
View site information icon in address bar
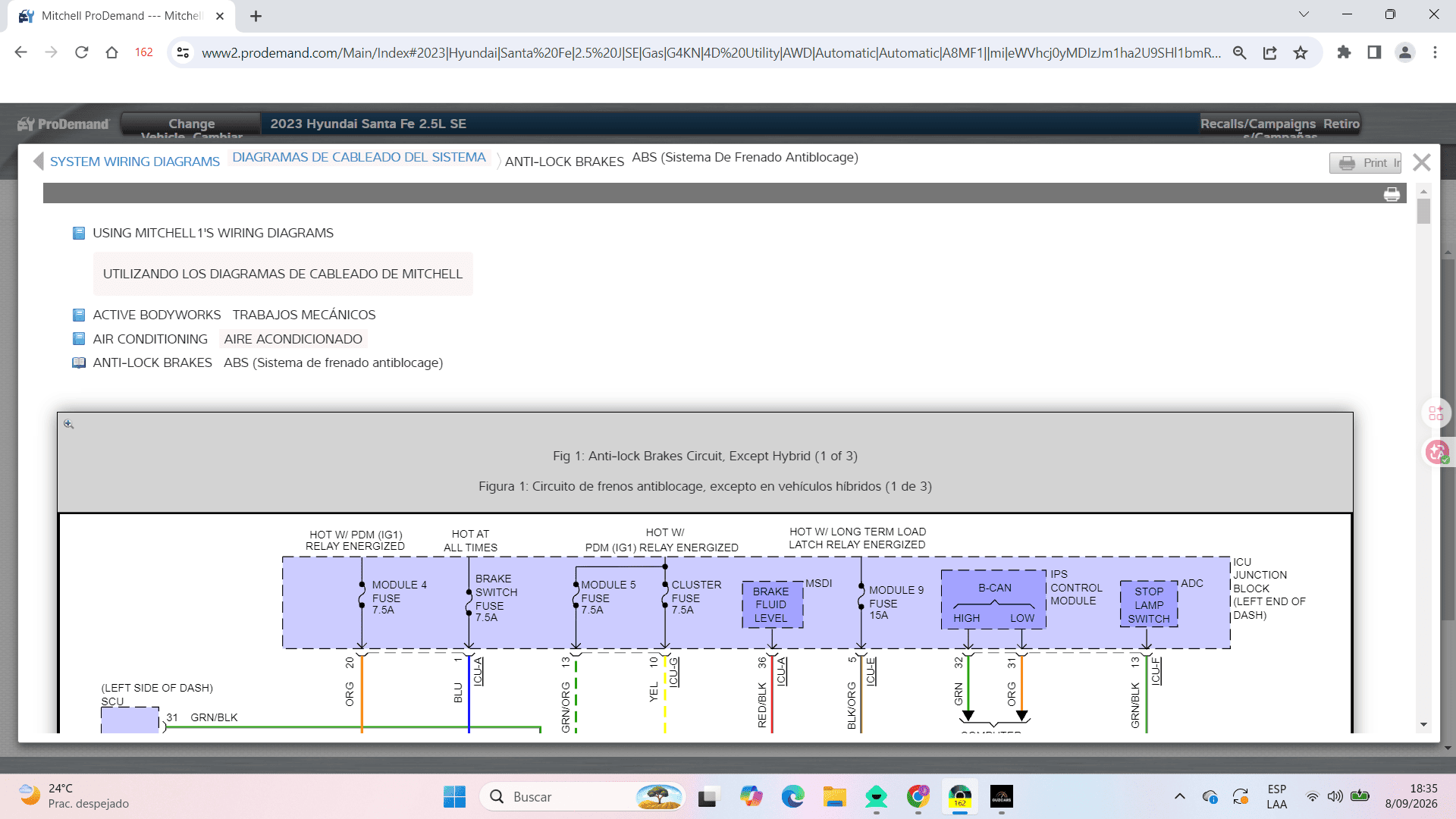(x=183, y=52)
